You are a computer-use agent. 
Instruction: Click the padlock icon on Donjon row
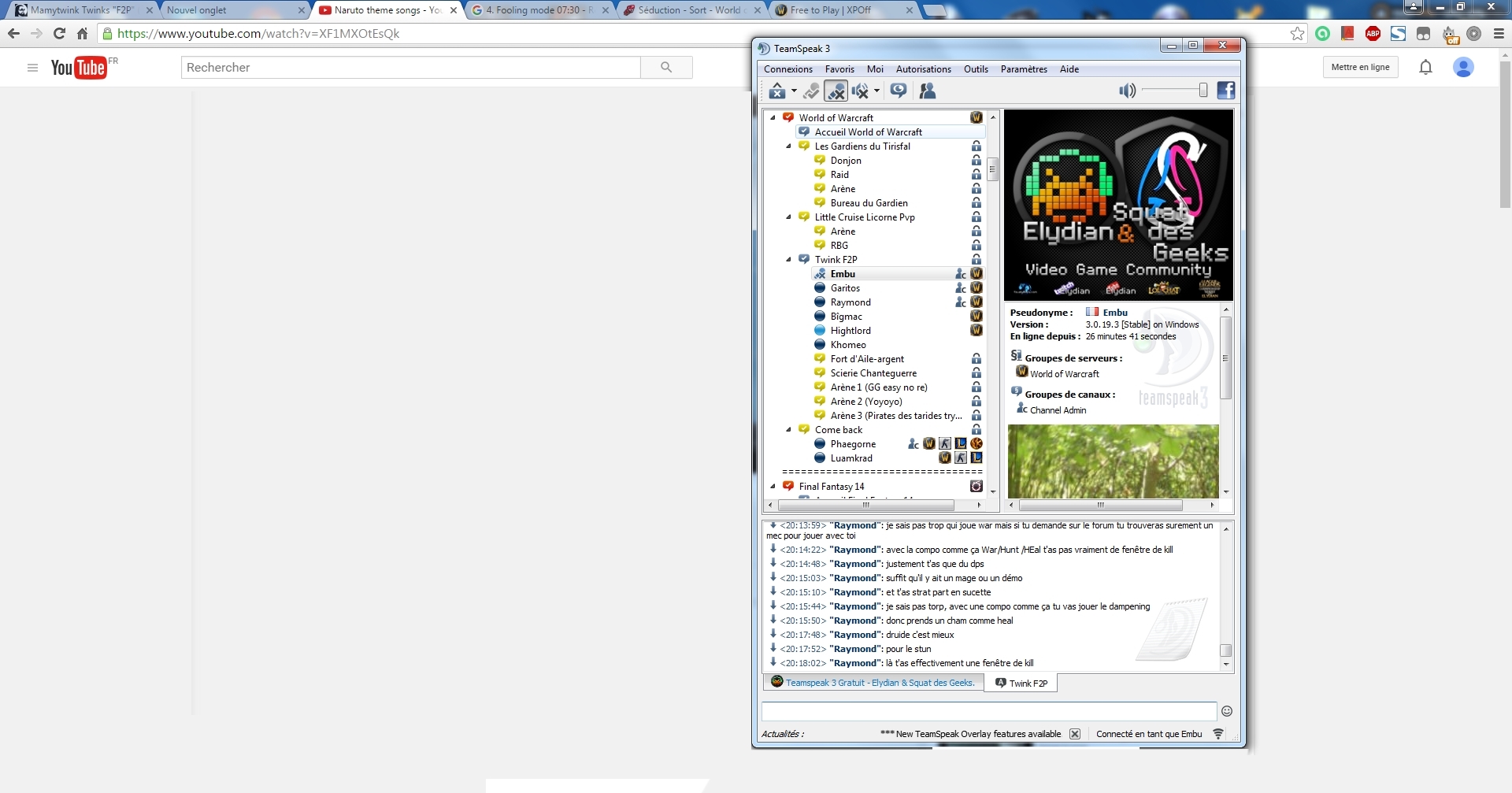point(976,161)
